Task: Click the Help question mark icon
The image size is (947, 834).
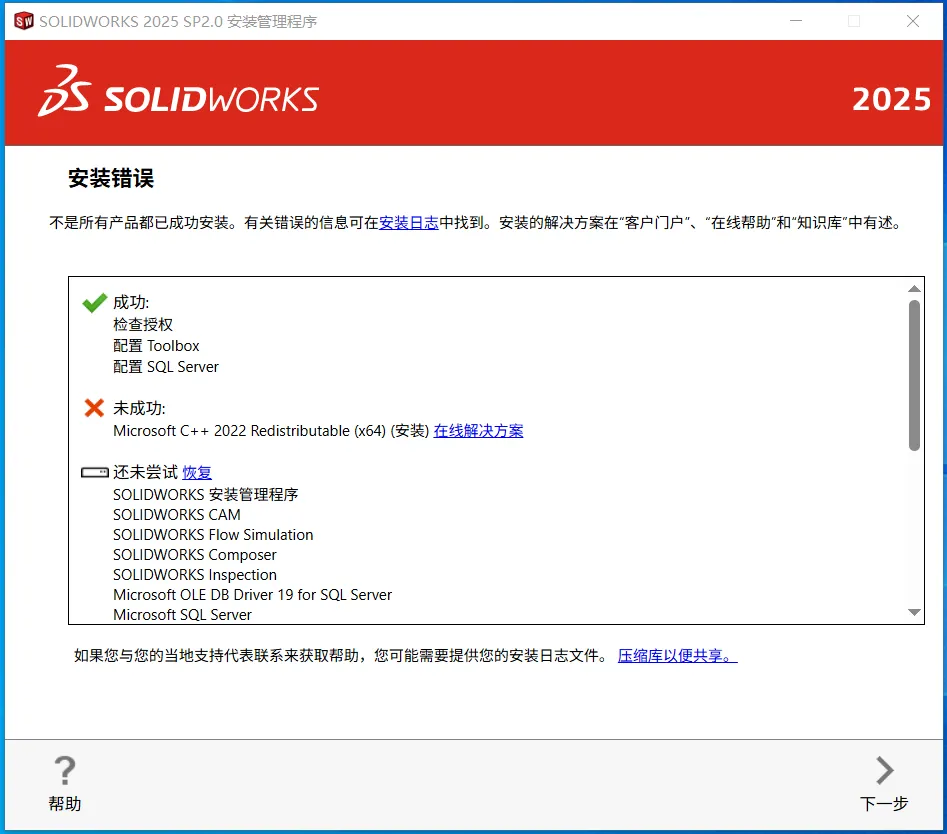Action: (65, 771)
